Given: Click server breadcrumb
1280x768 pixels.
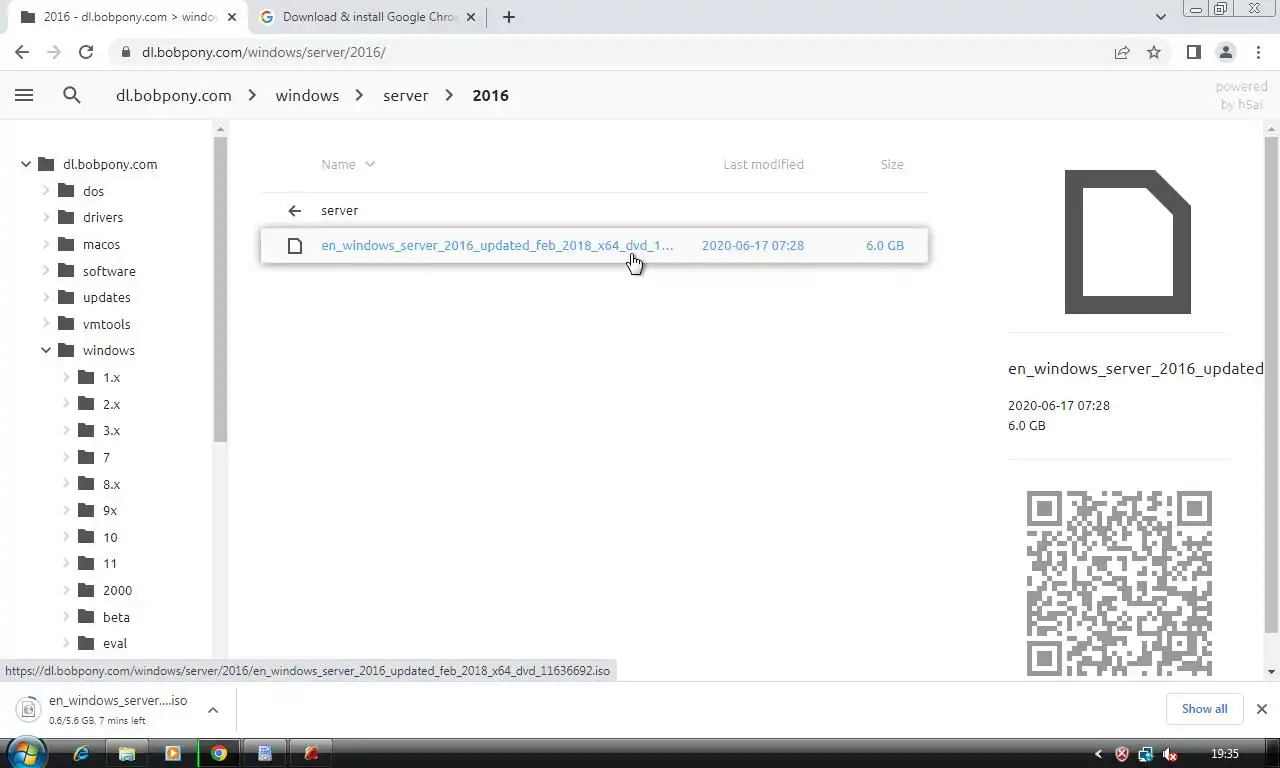Looking at the screenshot, I should tap(405, 95).
